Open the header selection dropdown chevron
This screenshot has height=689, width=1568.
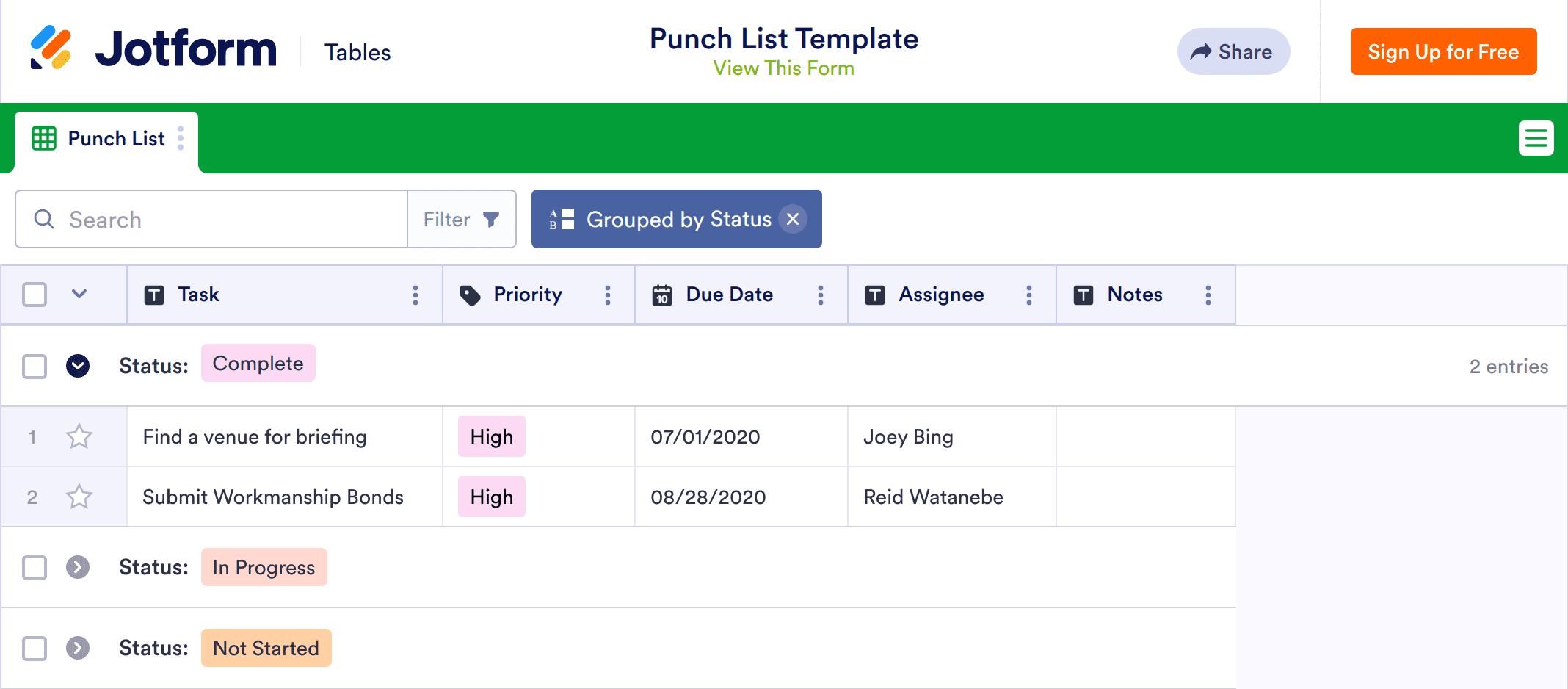pyautogui.click(x=79, y=295)
